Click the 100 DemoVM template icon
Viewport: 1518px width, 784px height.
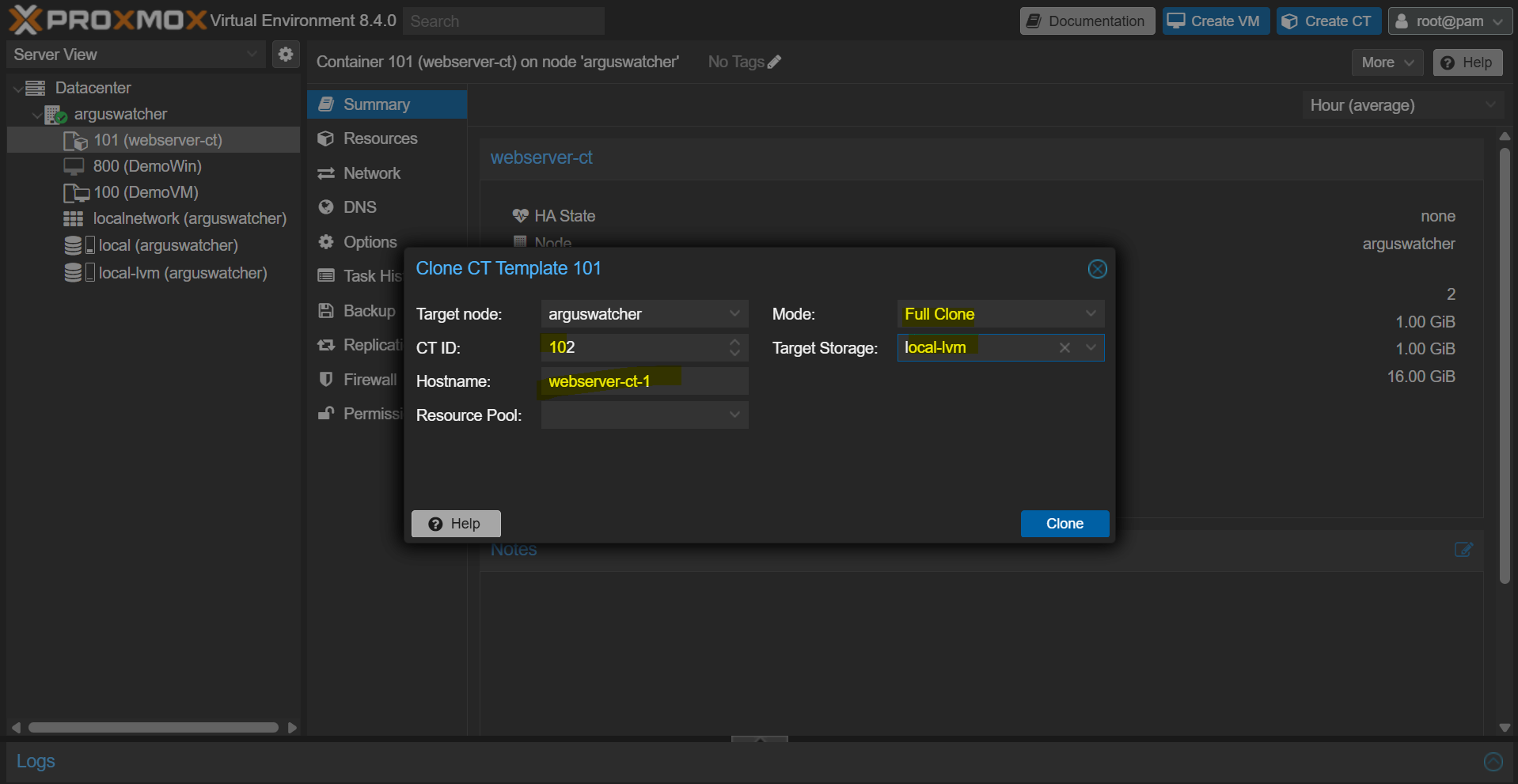[76, 192]
